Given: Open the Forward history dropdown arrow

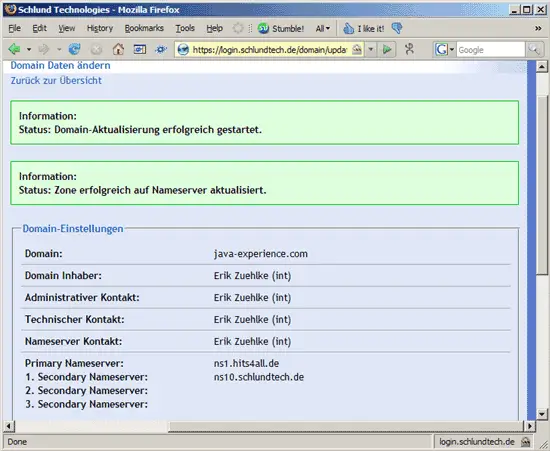Looking at the screenshot, I should pos(59,49).
